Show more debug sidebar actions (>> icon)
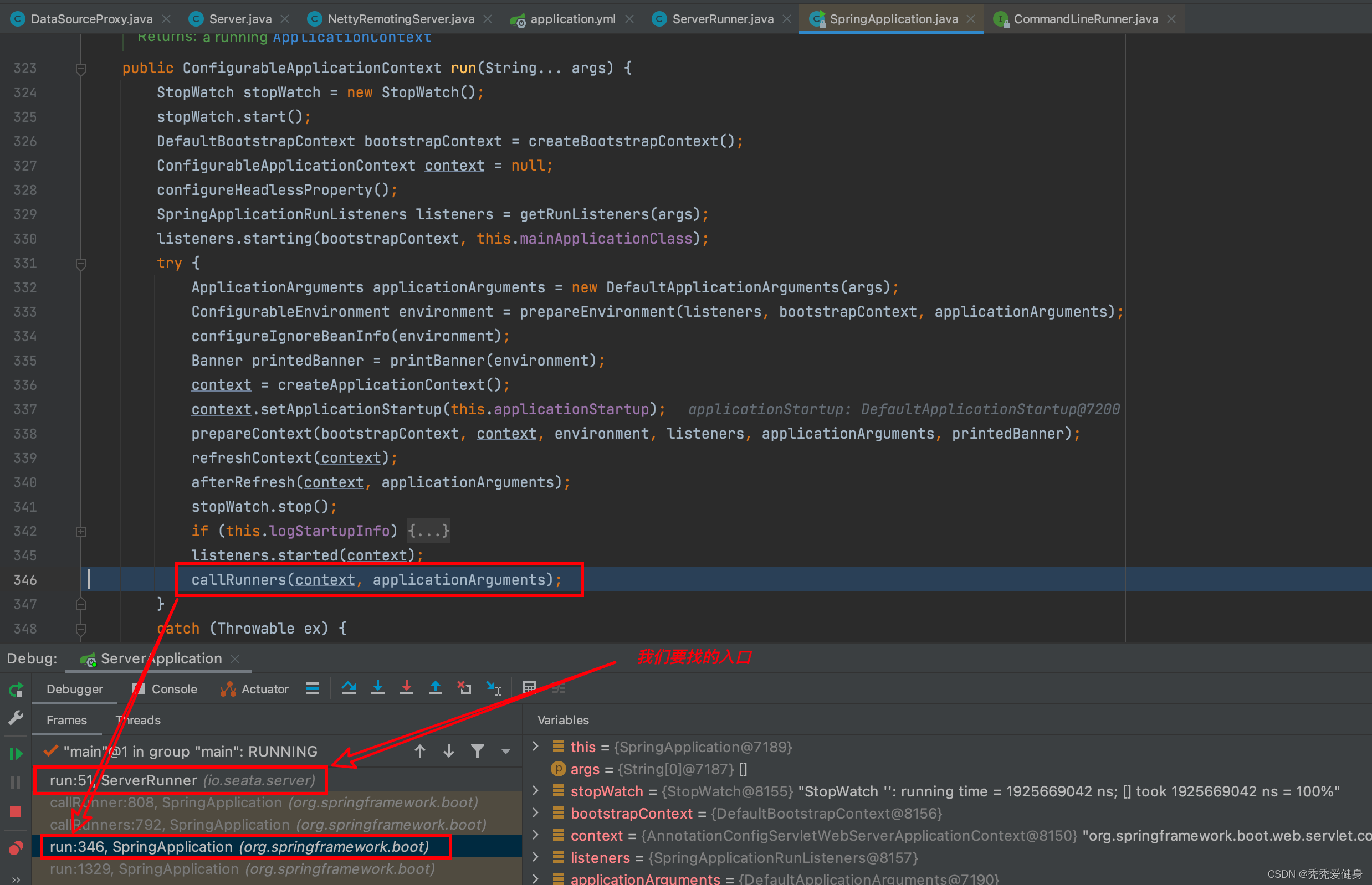The height and width of the screenshot is (885, 1372). 16,879
